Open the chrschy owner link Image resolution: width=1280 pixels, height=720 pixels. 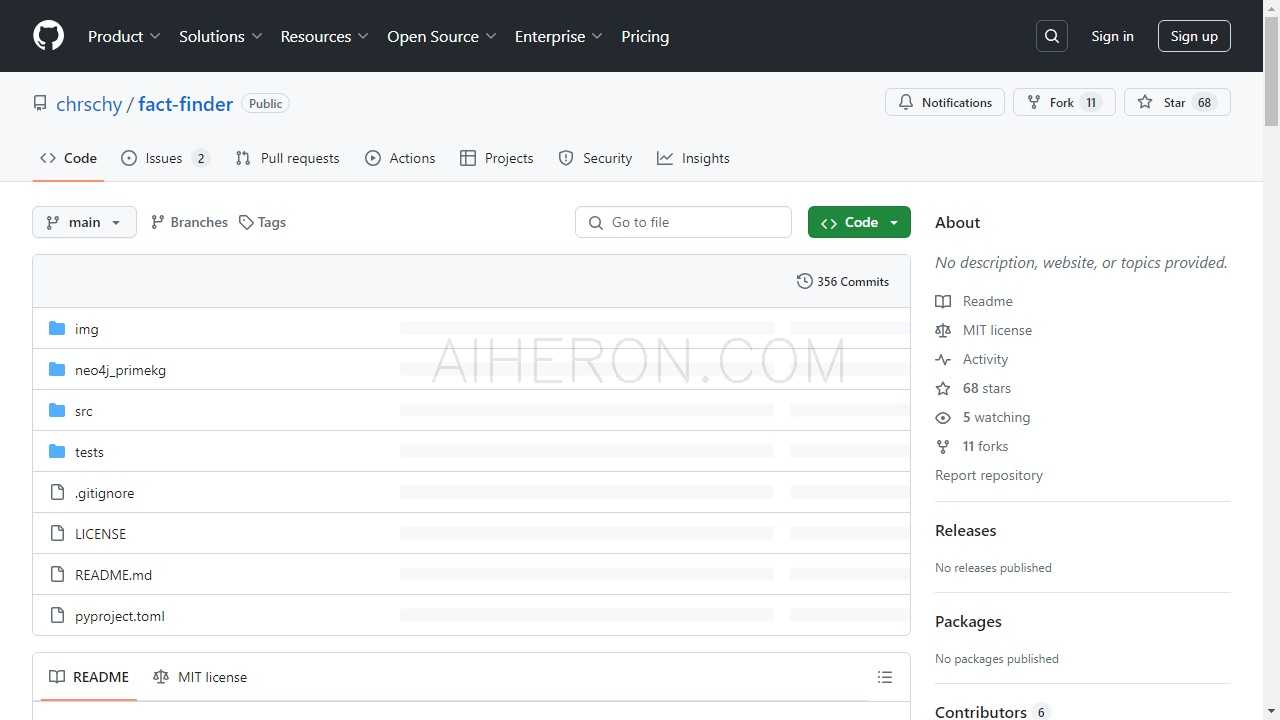tap(89, 104)
